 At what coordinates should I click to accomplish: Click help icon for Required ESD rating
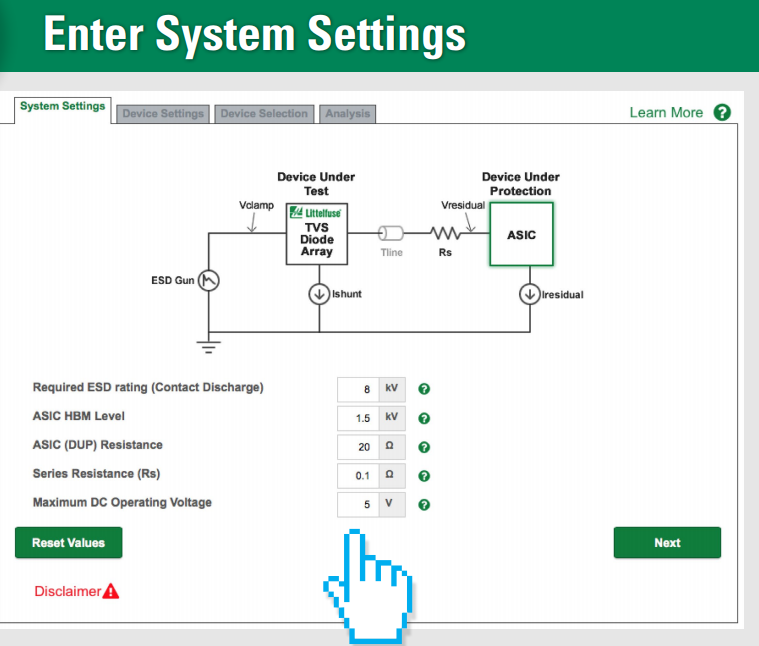click(x=424, y=389)
